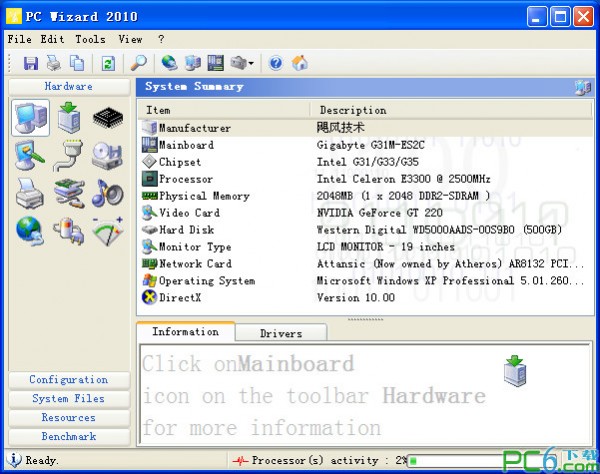Click the computers toolbar icon
This screenshot has width=600, height=474.
193,63
